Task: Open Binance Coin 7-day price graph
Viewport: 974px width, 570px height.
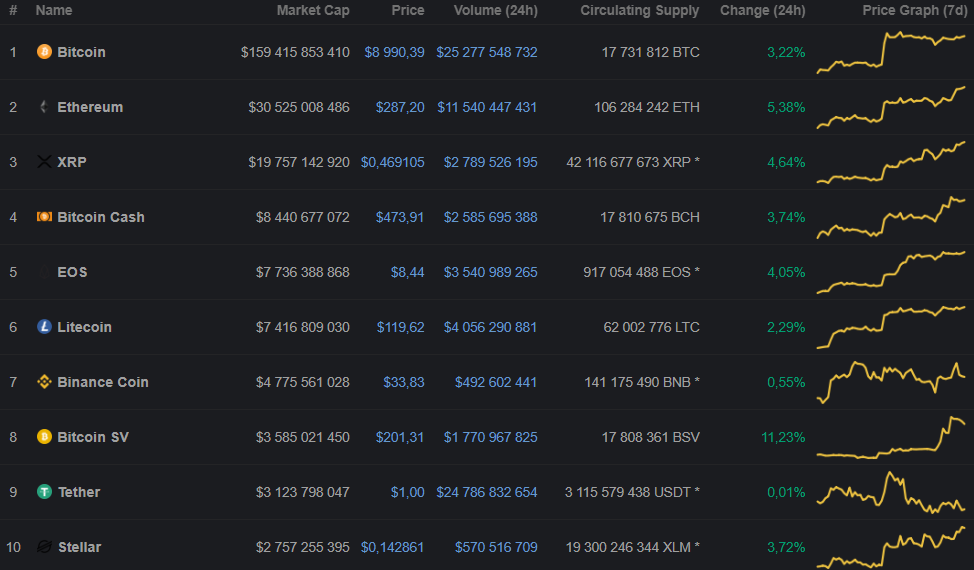Action: coord(891,382)
